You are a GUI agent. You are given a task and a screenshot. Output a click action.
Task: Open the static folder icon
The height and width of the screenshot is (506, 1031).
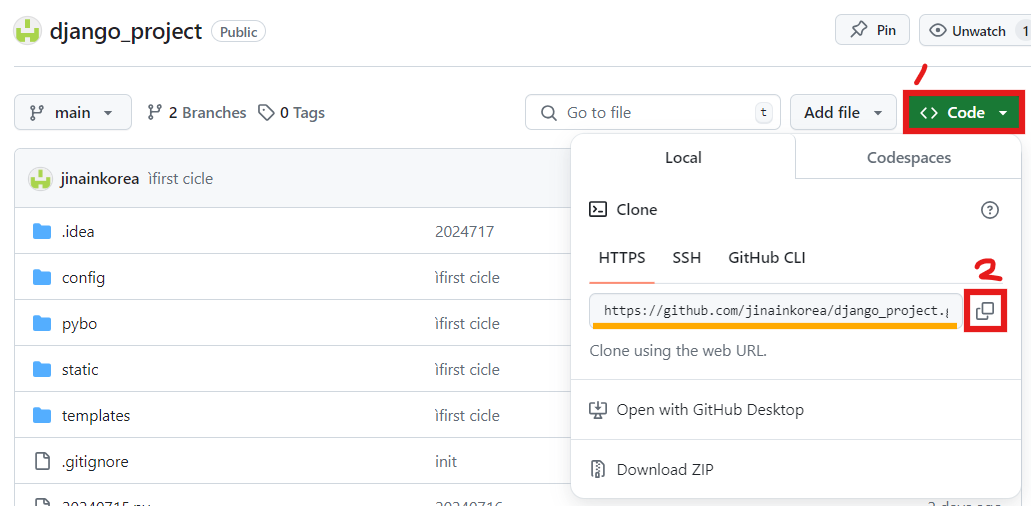tap(42, 369)
